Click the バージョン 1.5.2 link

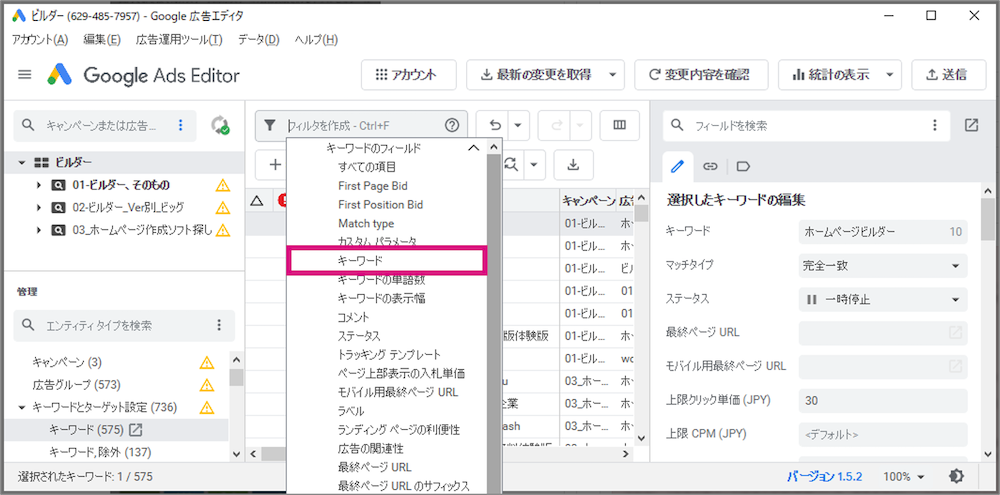point(825,476)
